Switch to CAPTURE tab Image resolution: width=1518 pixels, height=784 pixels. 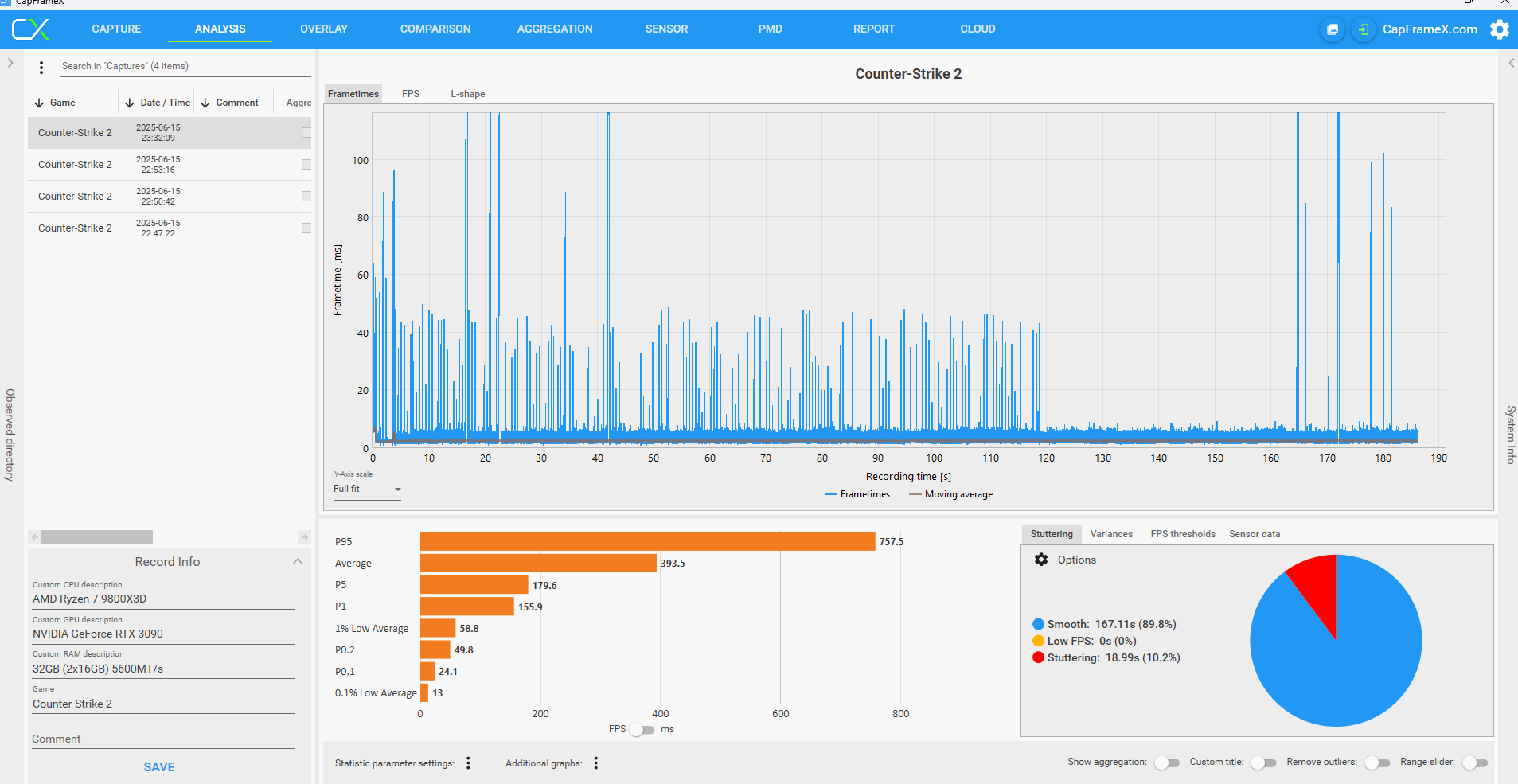tap(116, 29)
